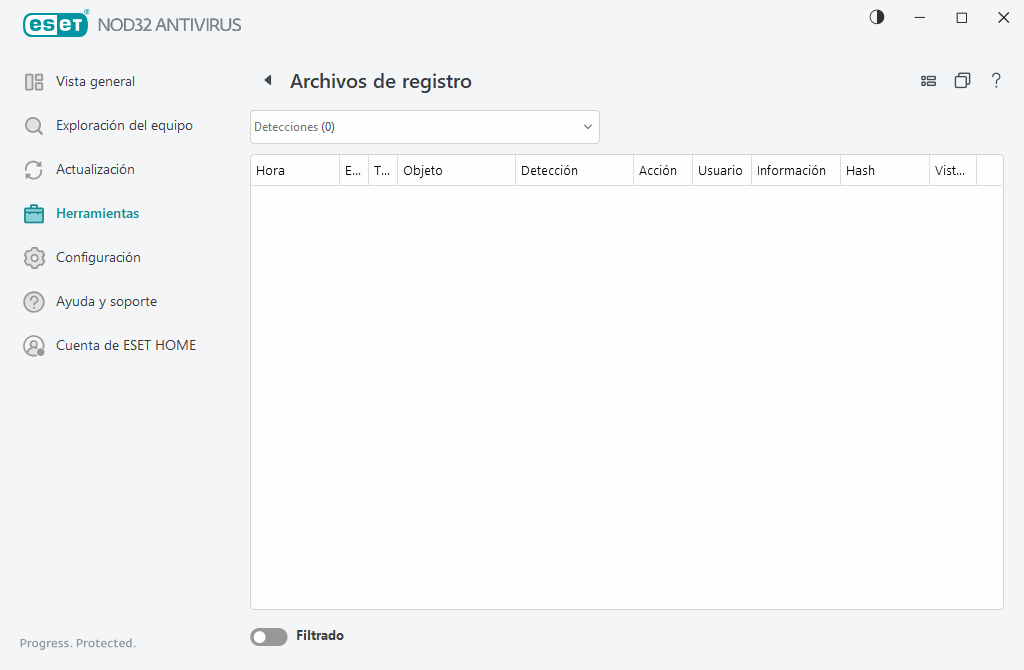1024x670 pixels.
Task: Click the Actualización refresh icon
Action: pos(34,169)
